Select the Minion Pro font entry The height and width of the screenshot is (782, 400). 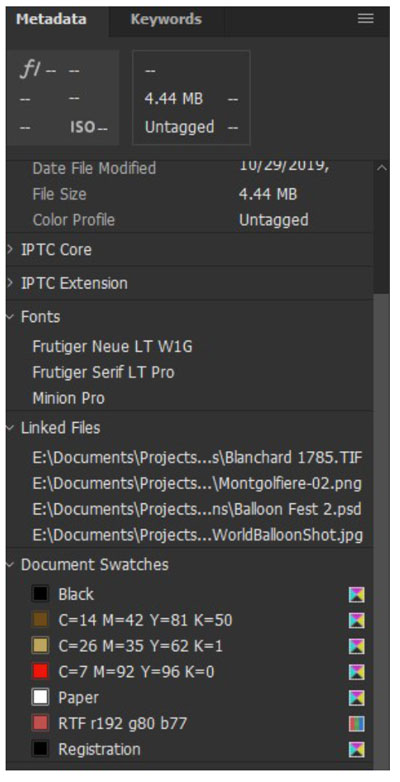click(69, 398)
